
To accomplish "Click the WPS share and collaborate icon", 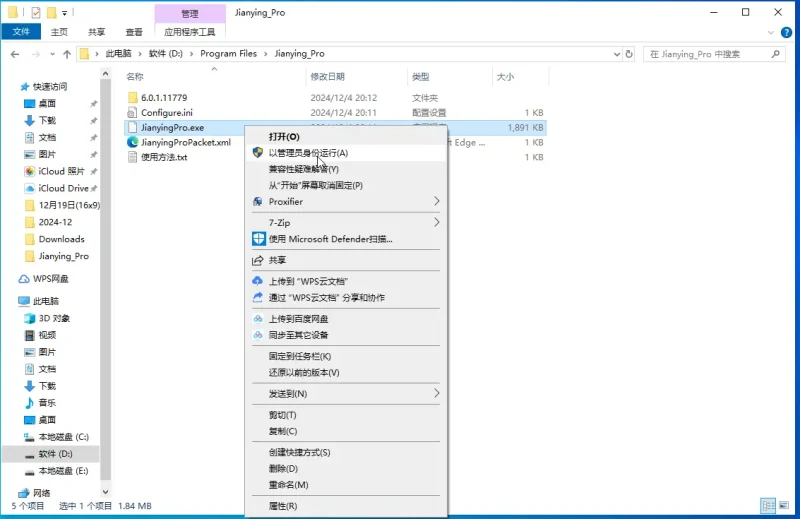I will click(x=258, y=297).
